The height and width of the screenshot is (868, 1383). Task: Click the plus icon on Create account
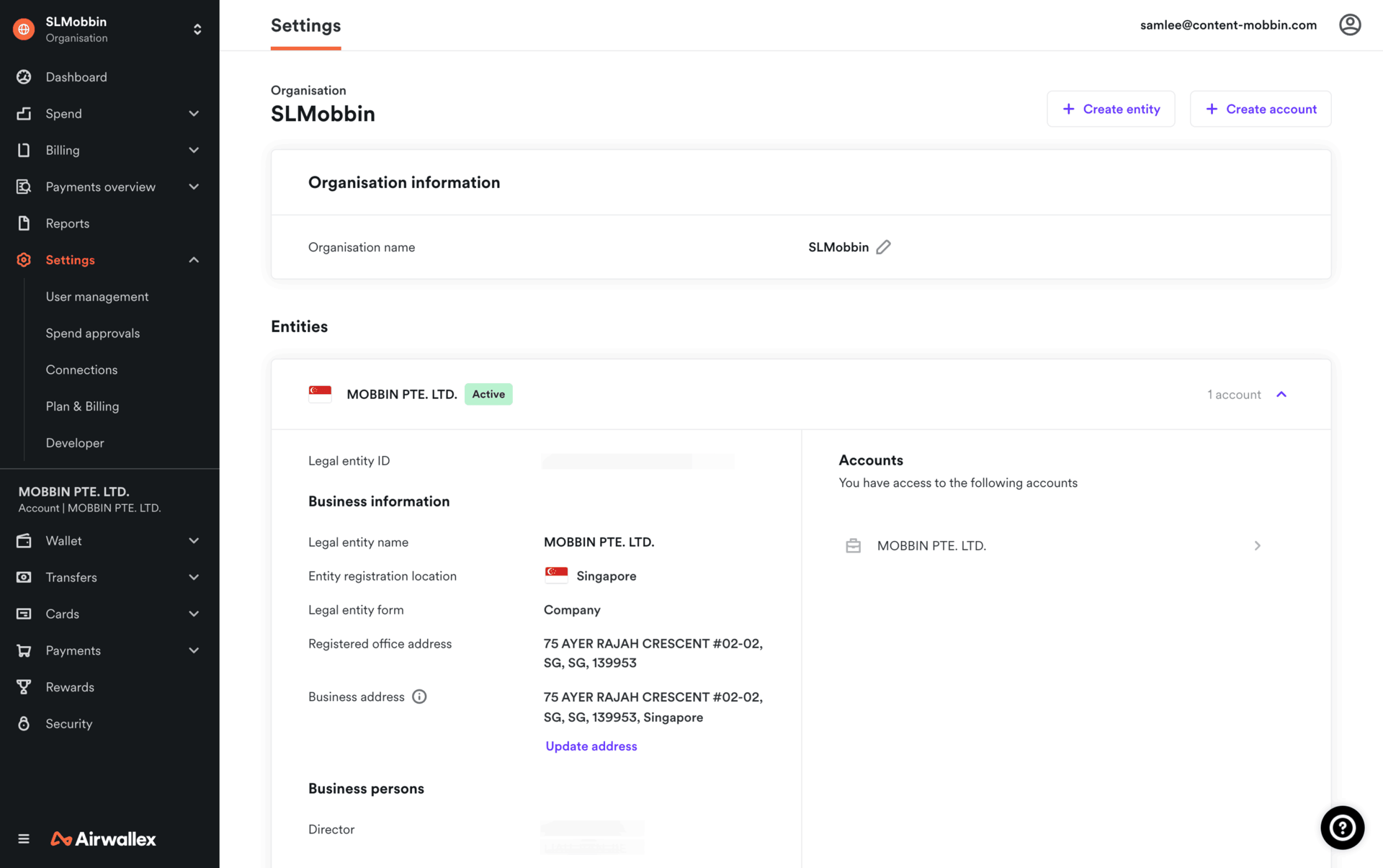pyautogui.click(x=1212, y=109)
